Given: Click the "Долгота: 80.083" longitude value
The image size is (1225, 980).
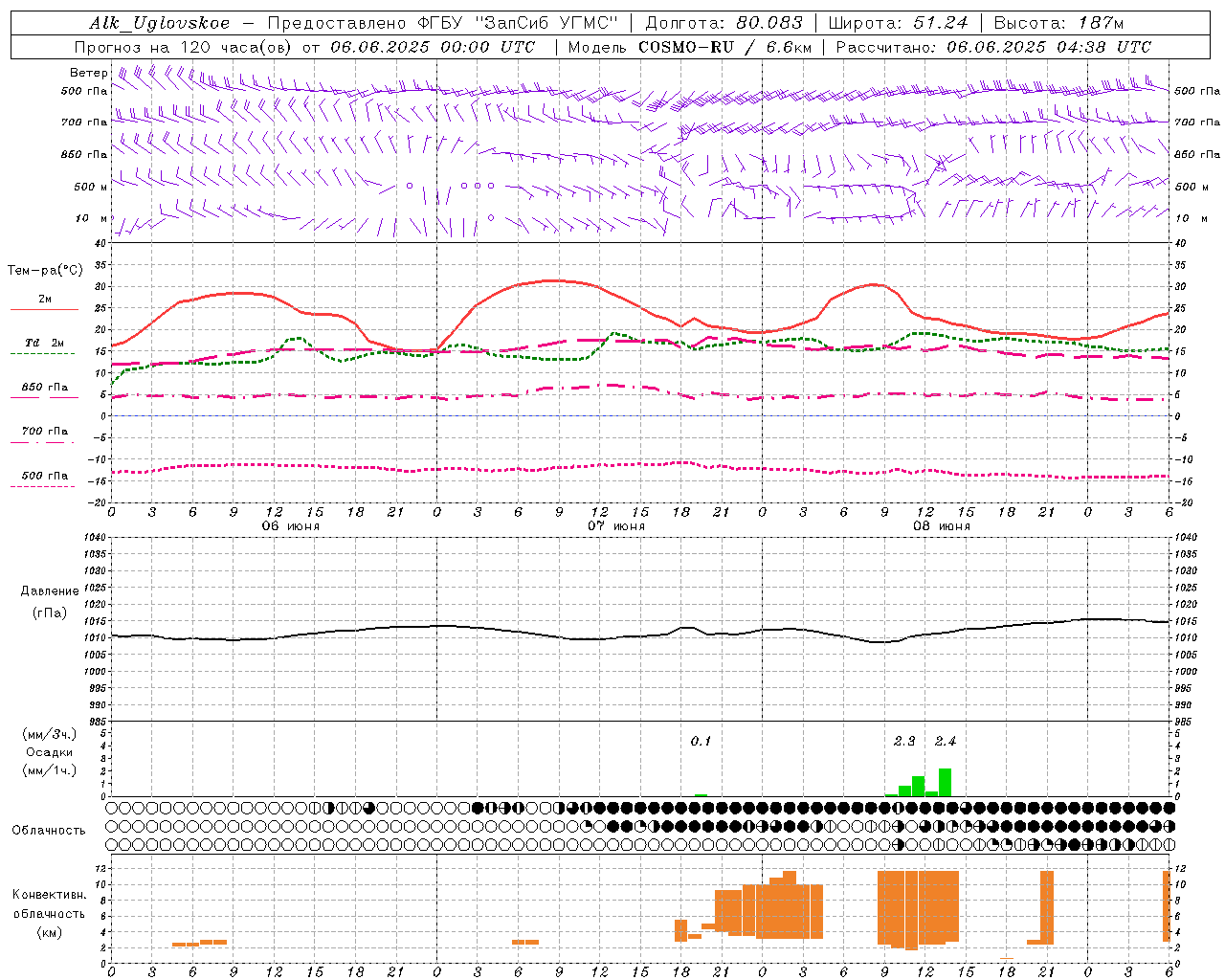Looking at the screenshot, I should [x=724, y=23].
